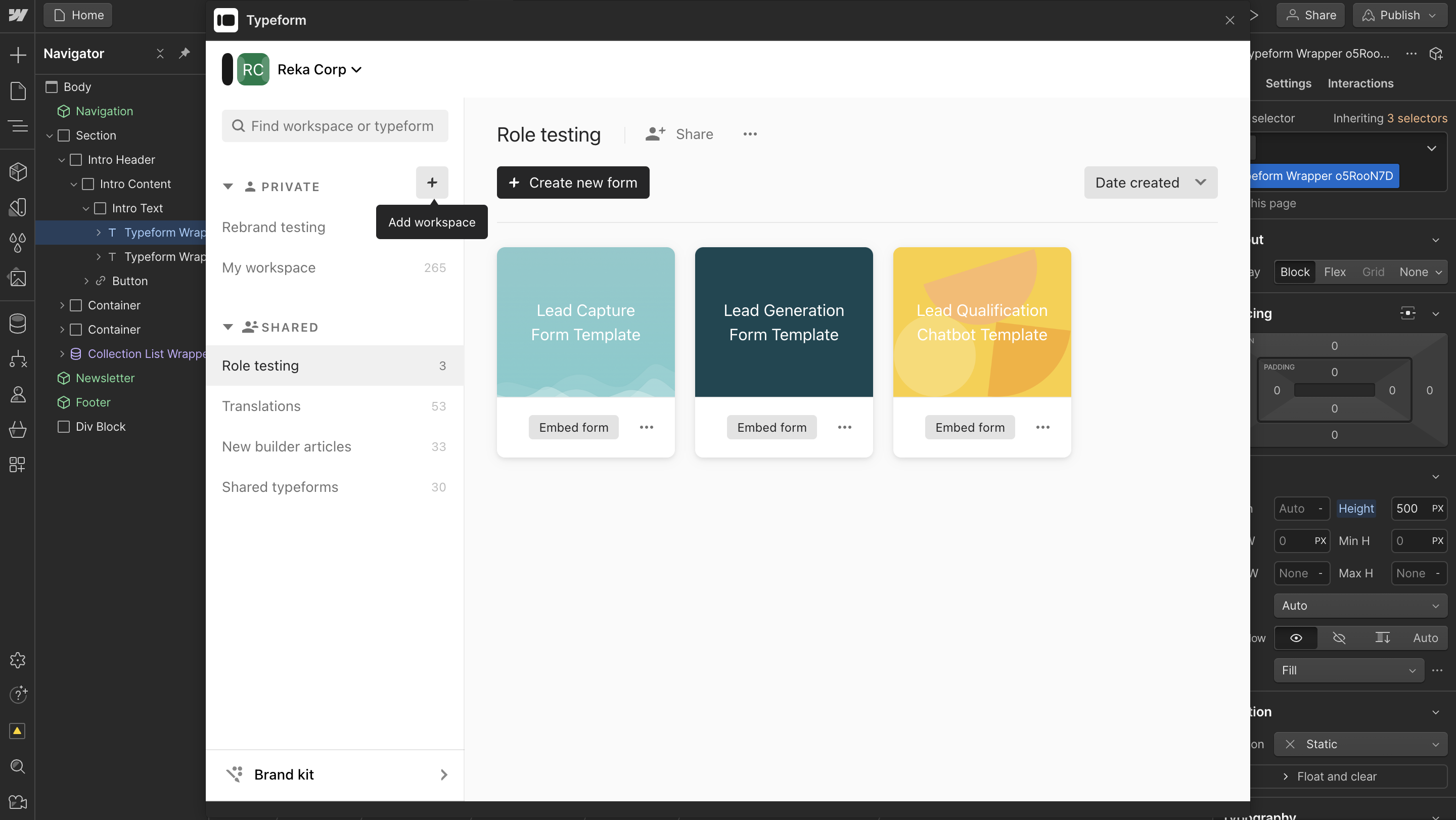Open the Navigator panel icon in sidebar
Viewport: 1456px width, 820px height.
(x=18, y=125)
